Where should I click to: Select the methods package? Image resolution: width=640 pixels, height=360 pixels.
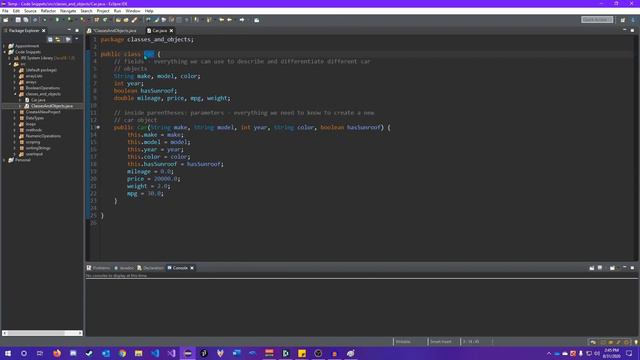[33, 130]
